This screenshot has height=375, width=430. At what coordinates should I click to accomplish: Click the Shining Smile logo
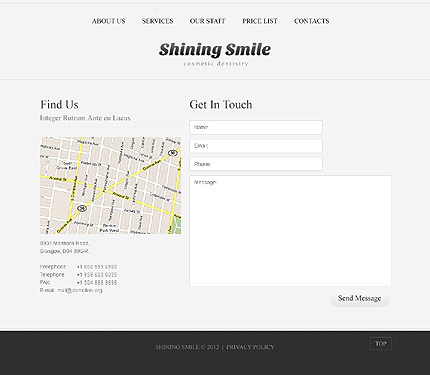tap(215, 50)
